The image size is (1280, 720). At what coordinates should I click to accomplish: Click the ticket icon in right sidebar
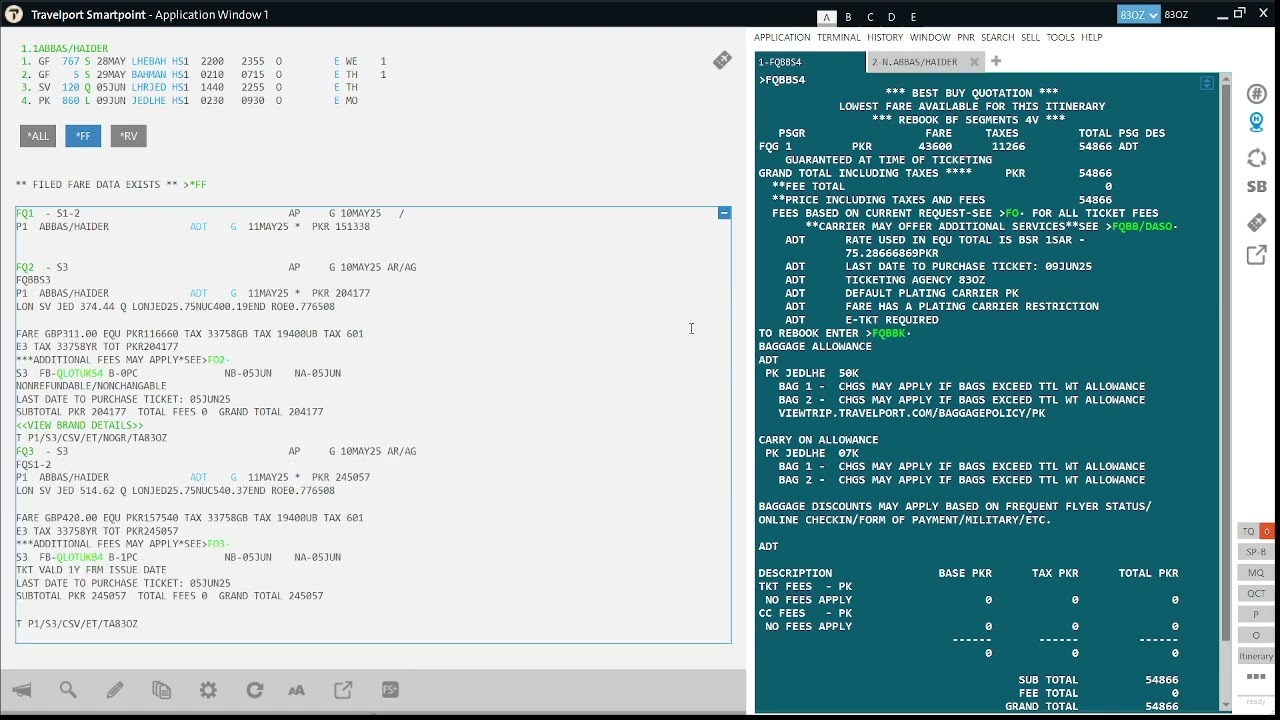pyautogui.click(x=1257, y=222)
